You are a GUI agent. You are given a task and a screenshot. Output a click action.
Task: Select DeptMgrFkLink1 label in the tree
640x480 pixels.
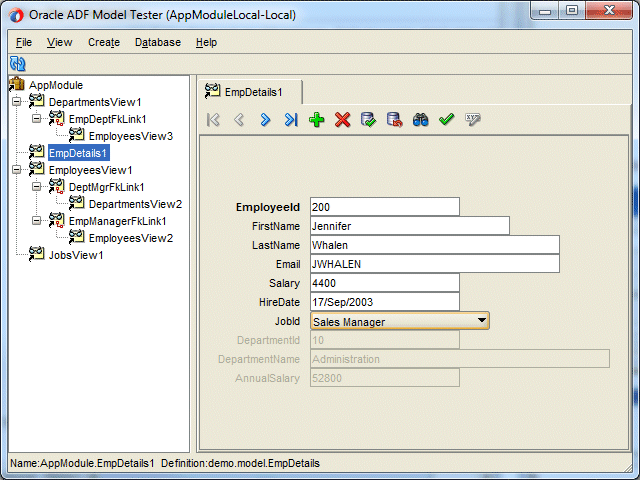[x=107, y=187]
